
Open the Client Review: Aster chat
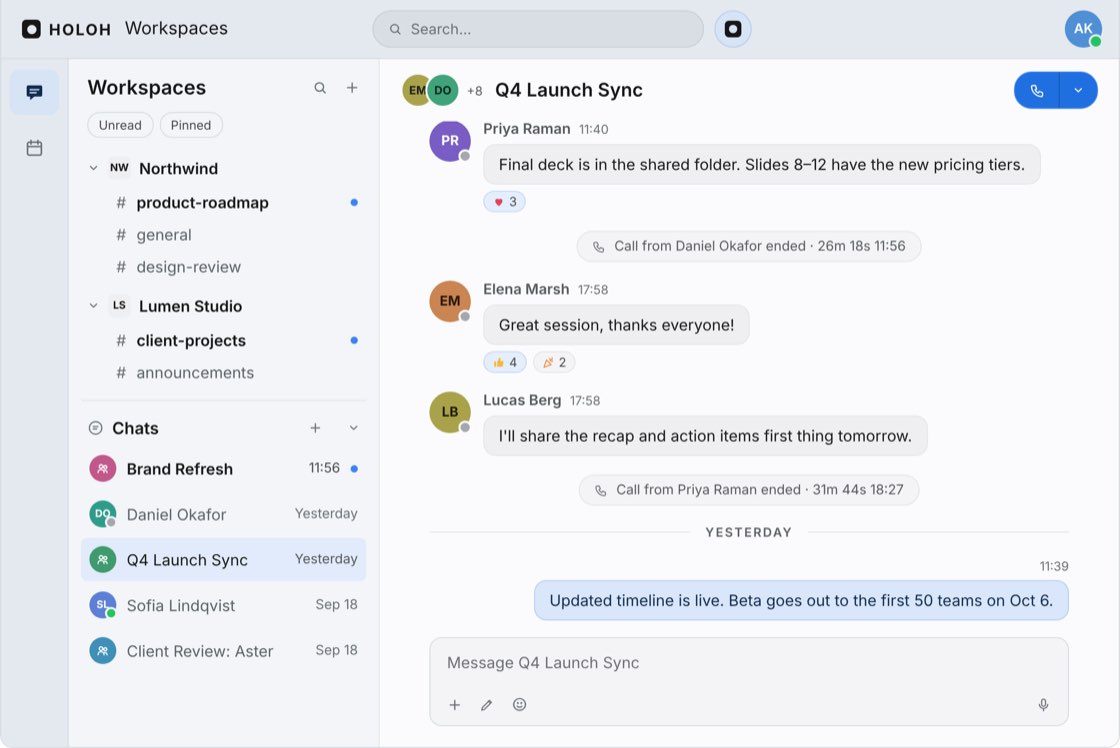(224, 651)
